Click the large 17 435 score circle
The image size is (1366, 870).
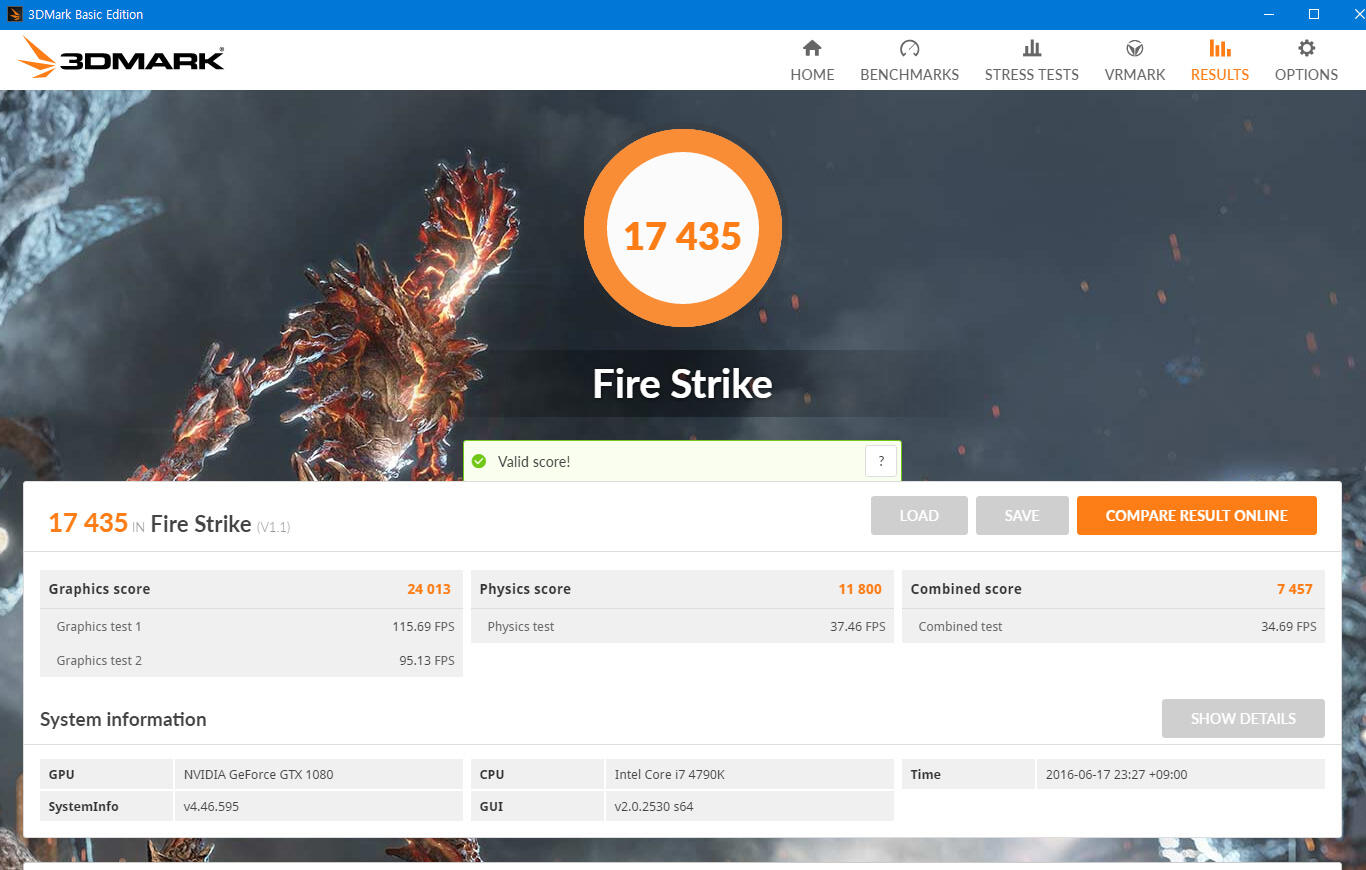[x=683, y=228]
